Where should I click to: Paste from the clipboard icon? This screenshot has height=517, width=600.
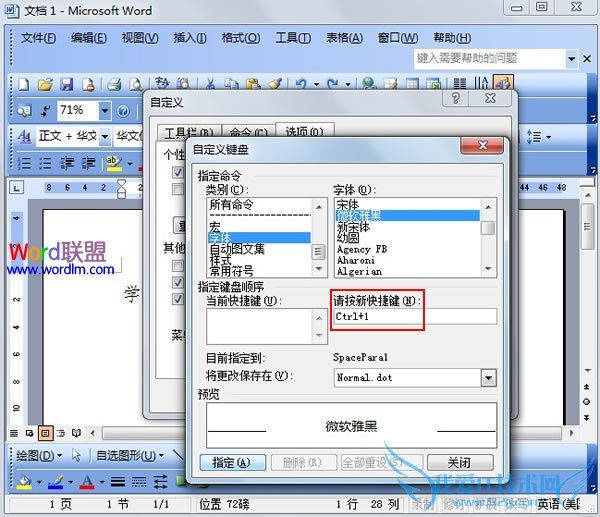coord(253,83)
